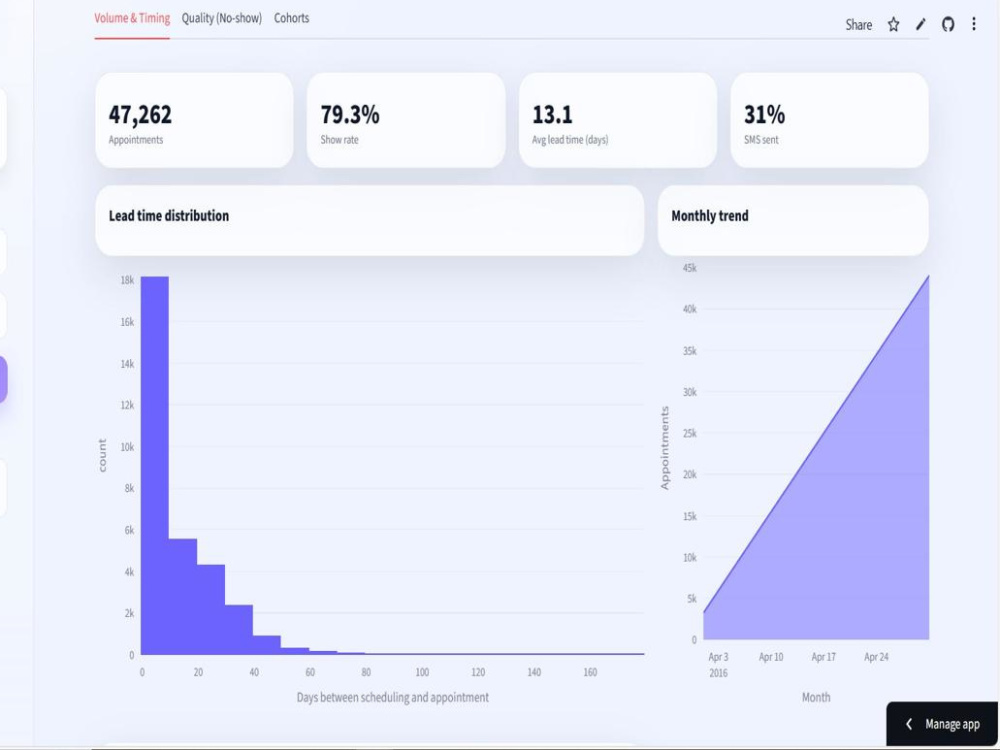Image resolution: width=1000 pixels, height=750 pixels.
Task: Click the pencil edit icon
Action: [x=920, y=25]
